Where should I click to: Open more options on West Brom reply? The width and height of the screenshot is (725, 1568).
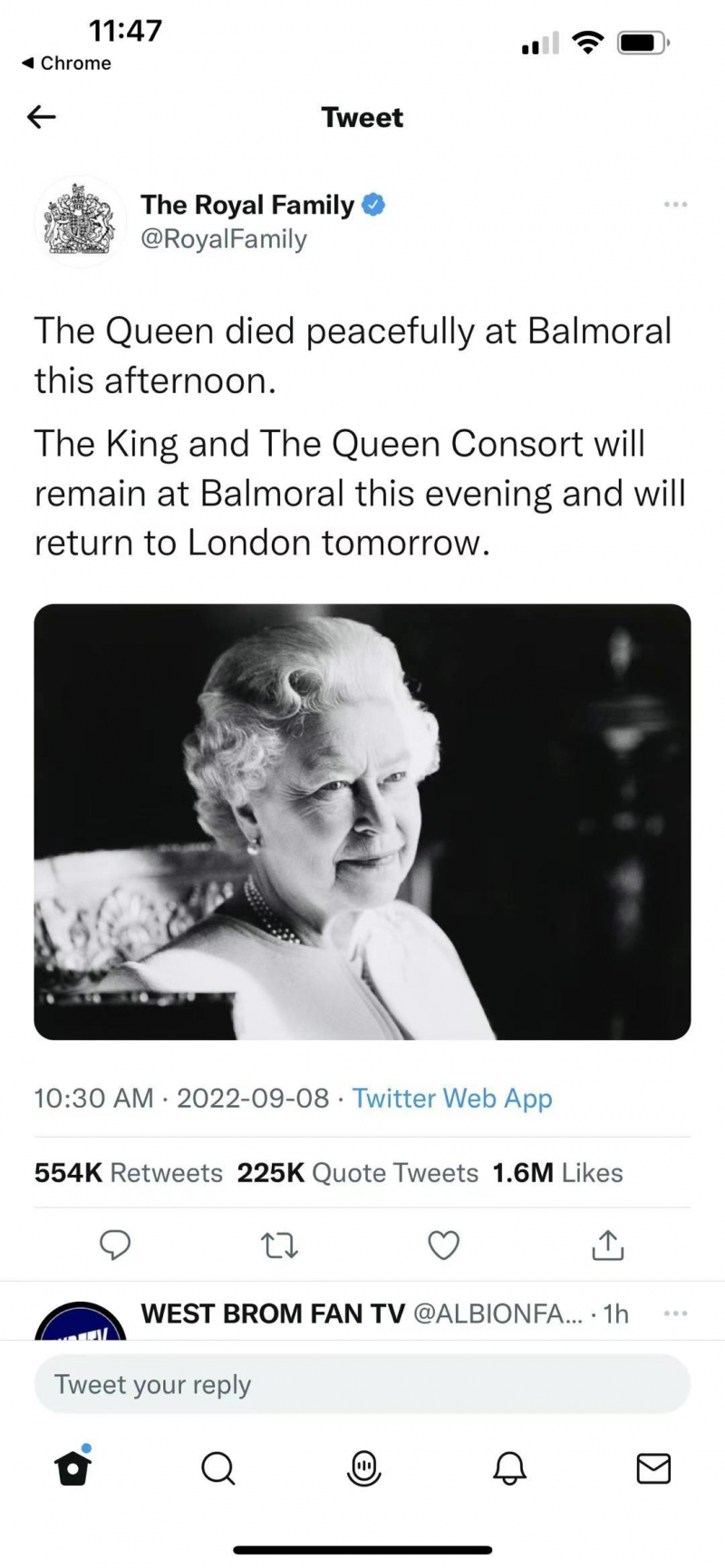point(675,1313)
